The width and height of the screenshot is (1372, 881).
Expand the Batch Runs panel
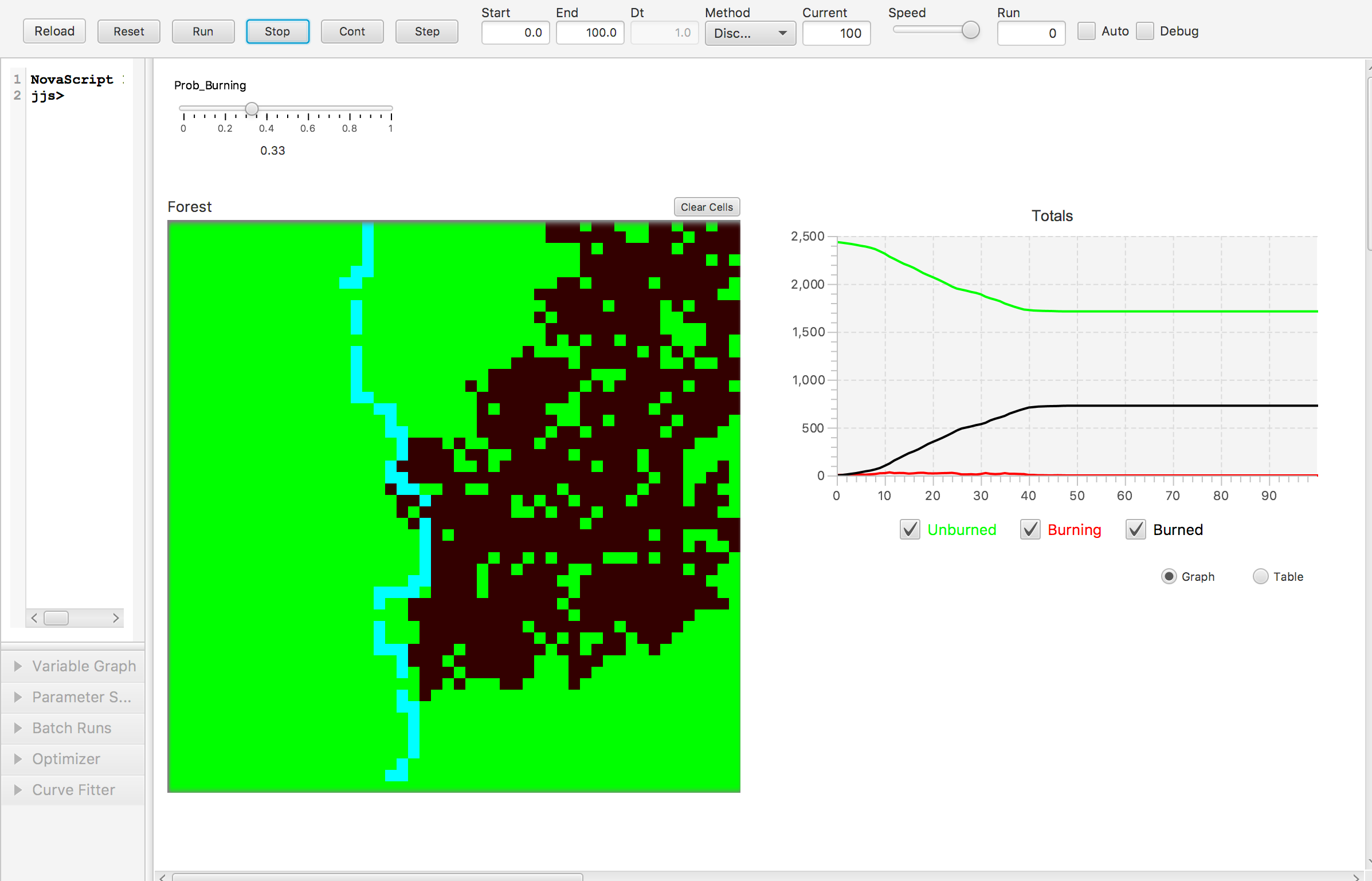[73, 727]
